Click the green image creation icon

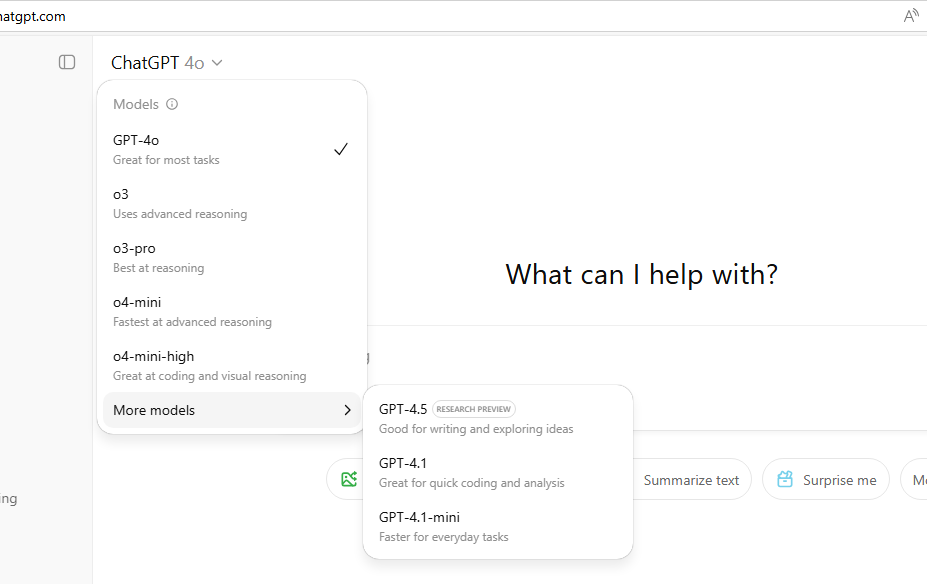pyautogui.click(x=349, y=479)
